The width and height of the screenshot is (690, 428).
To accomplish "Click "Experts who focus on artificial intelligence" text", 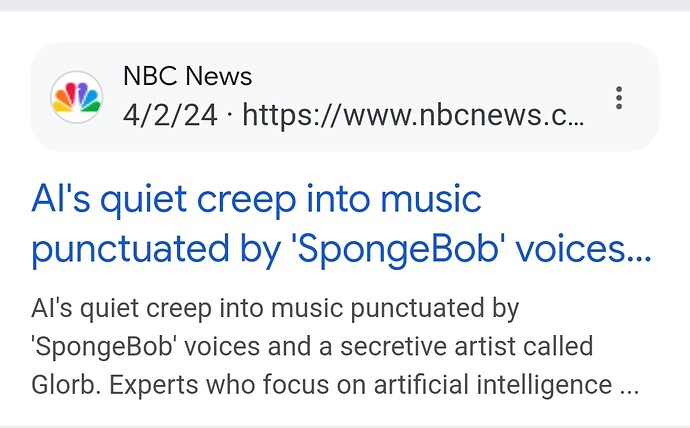I will pyautogui.click(x=360, y=385).
